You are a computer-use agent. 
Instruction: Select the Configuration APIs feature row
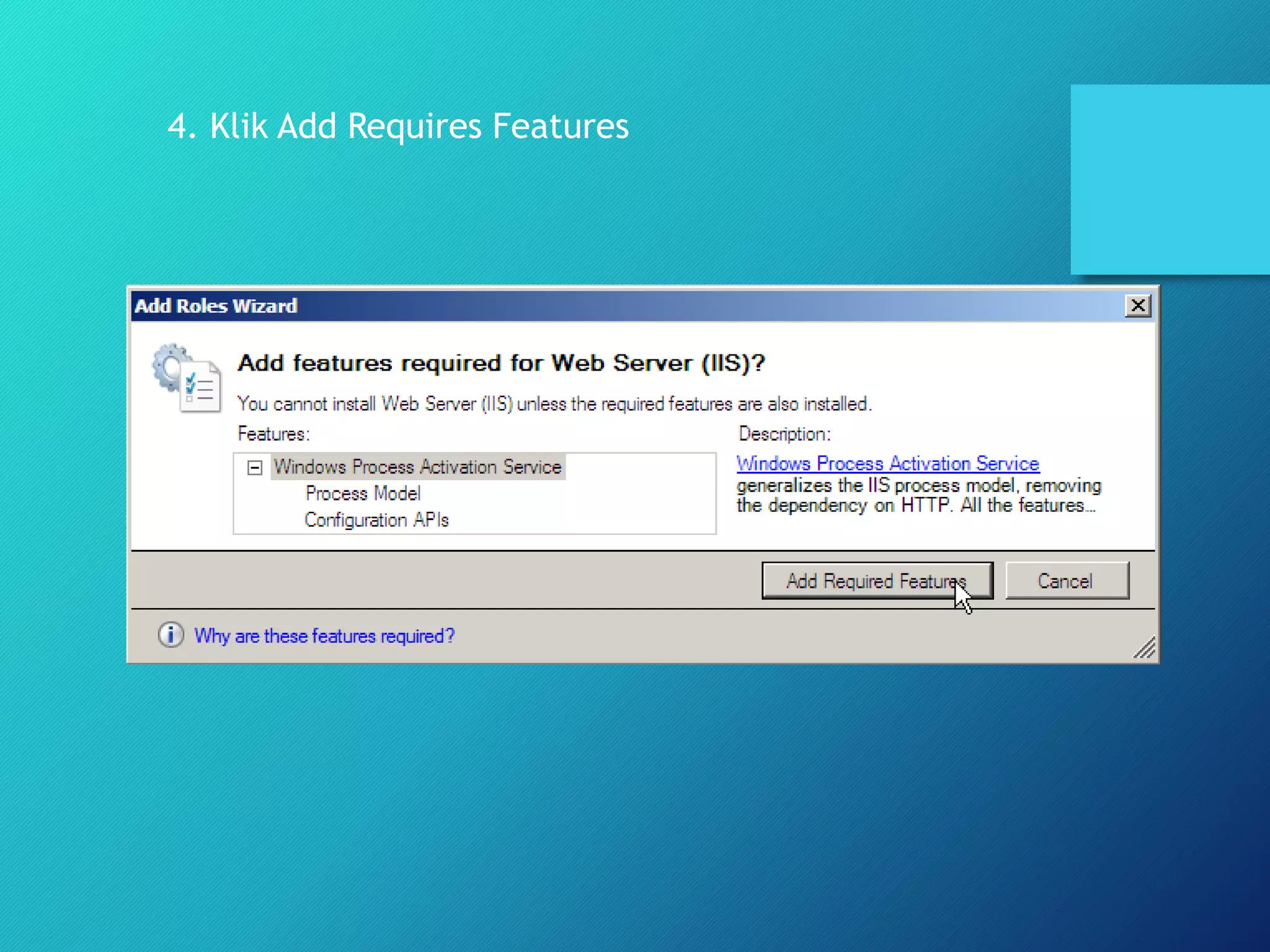pyautogui.click(x=376, y=519)
